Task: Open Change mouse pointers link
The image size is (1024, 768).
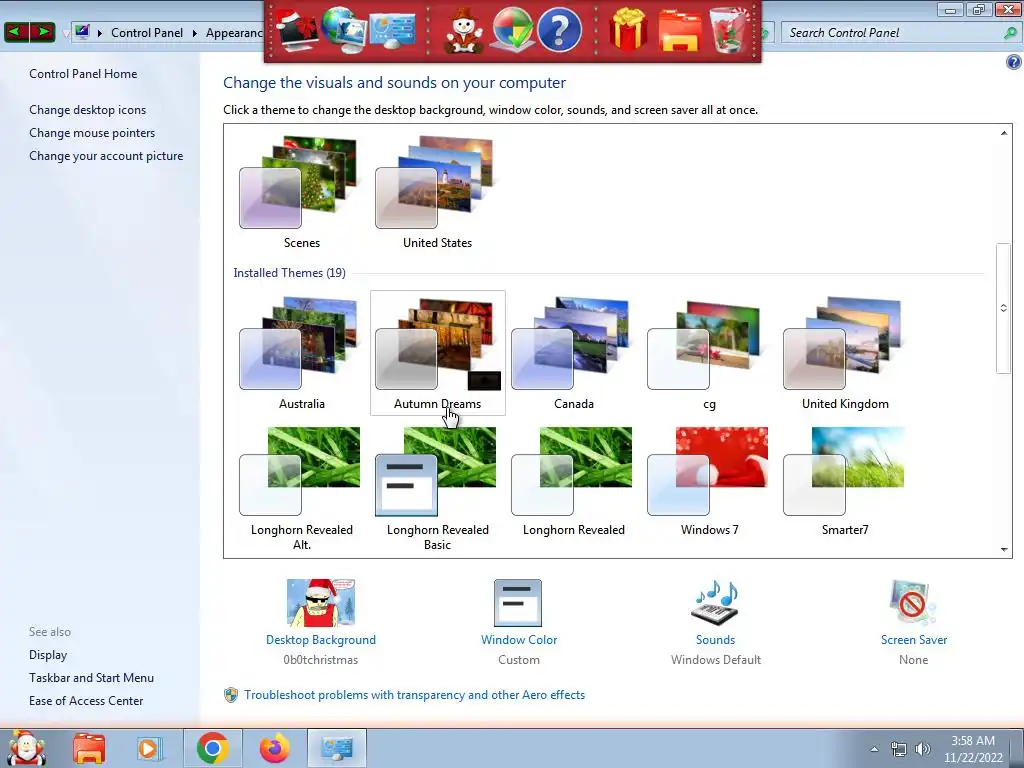Action: click(92, 133)
